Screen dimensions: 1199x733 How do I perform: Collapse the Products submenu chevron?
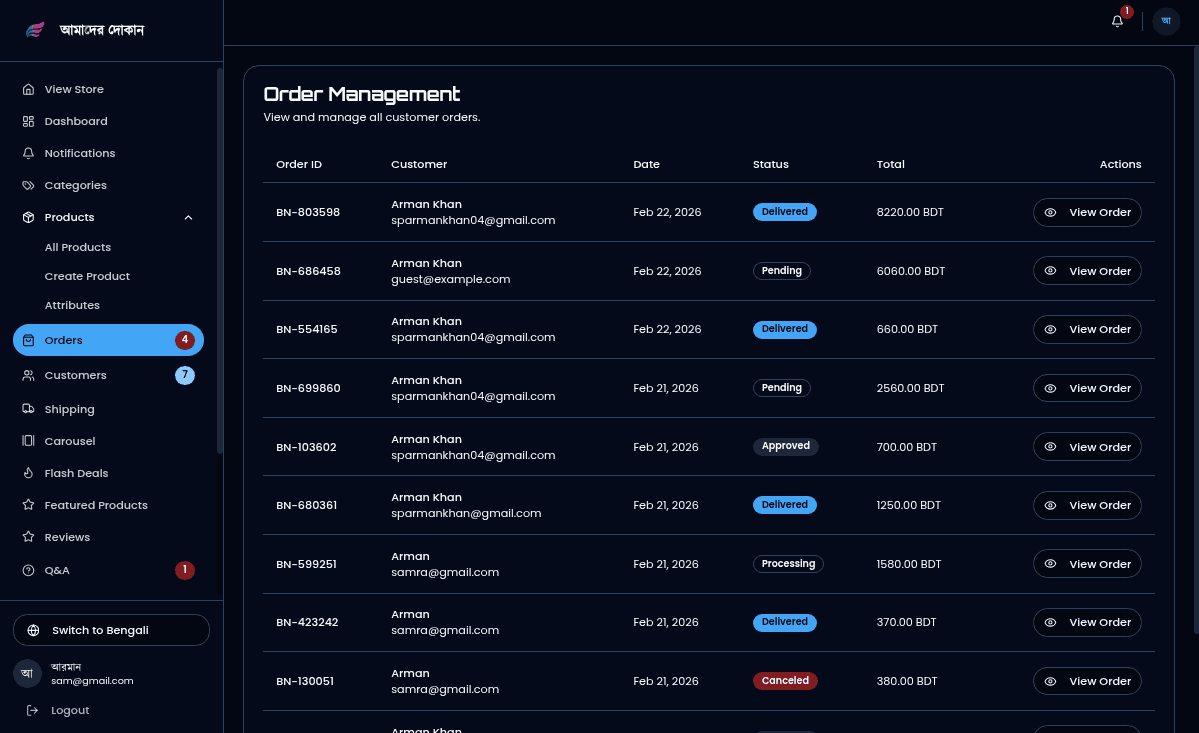[188, 217]
